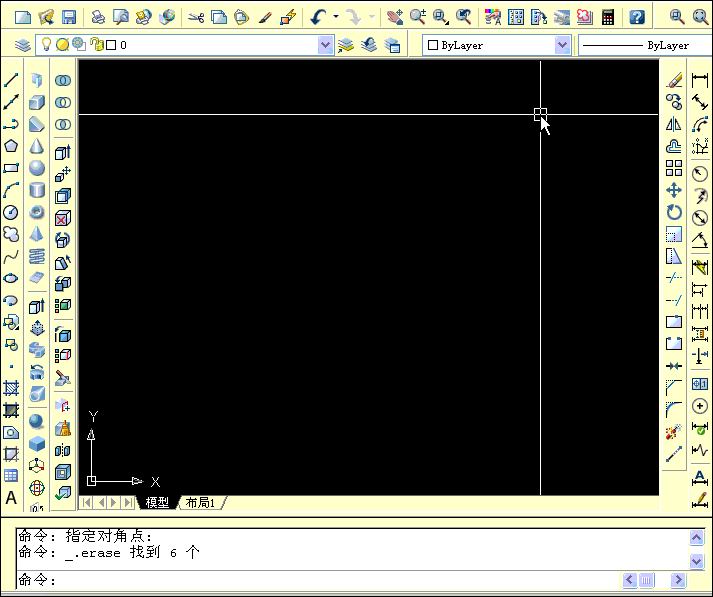Click the Save diskette icon

[x=69, y=17]
